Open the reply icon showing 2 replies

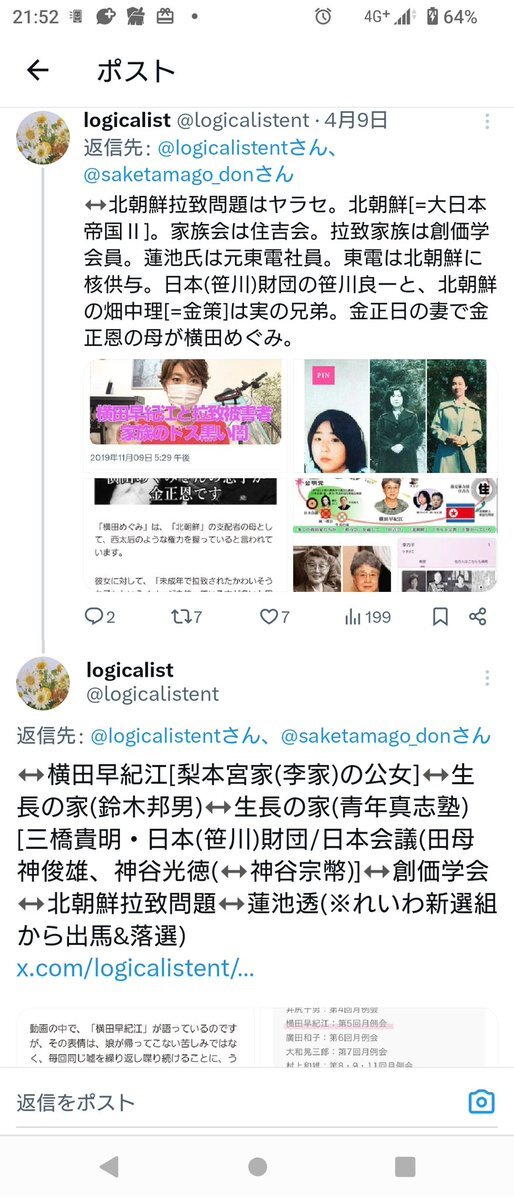tap(100, 616)
